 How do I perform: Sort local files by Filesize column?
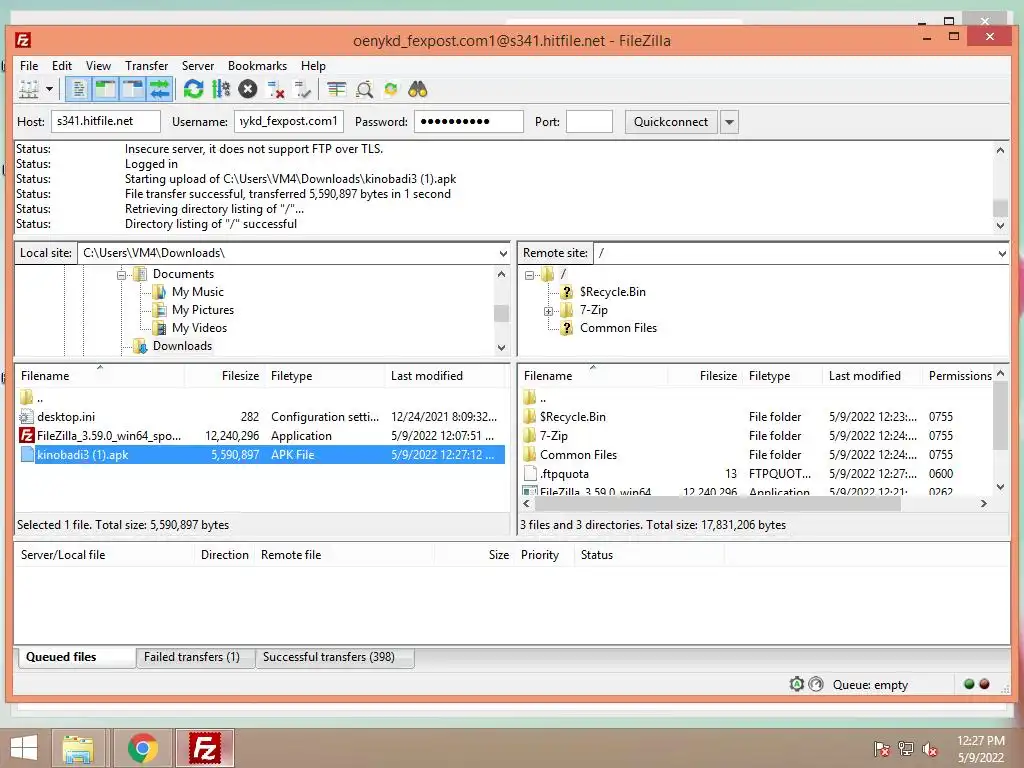coord(240,376)
